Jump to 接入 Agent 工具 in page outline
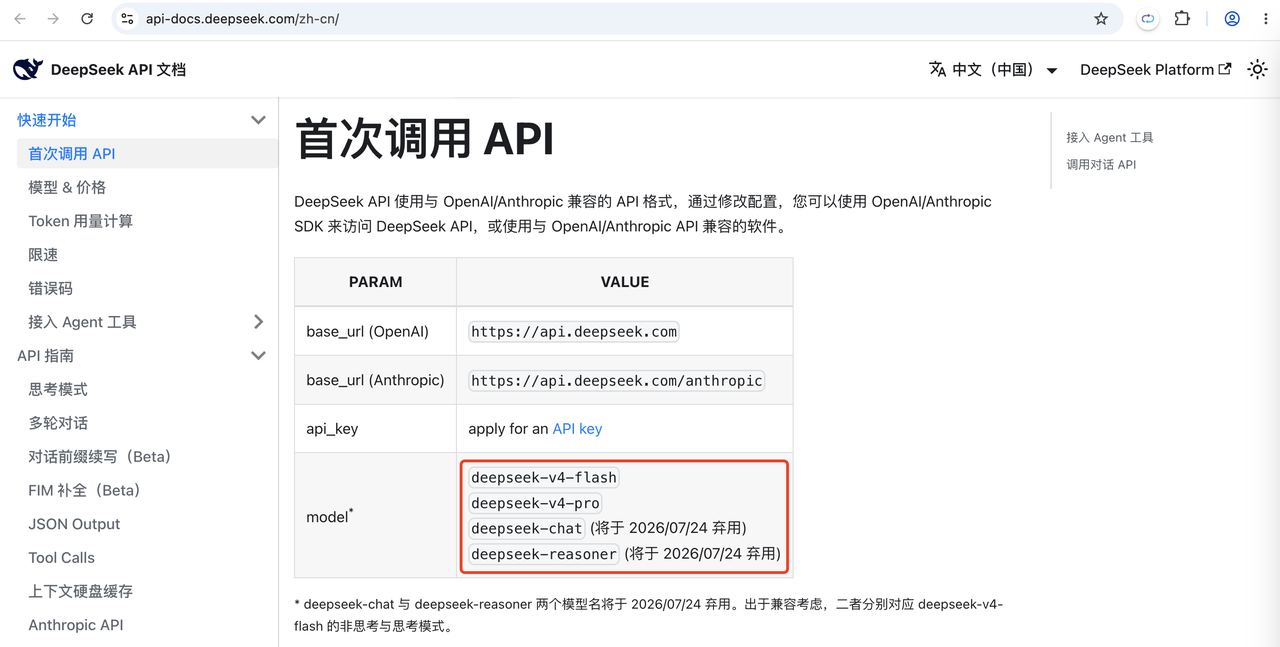Image resolution: width=1280 pixels, height=647 pixels. (x=1110, y=138)
